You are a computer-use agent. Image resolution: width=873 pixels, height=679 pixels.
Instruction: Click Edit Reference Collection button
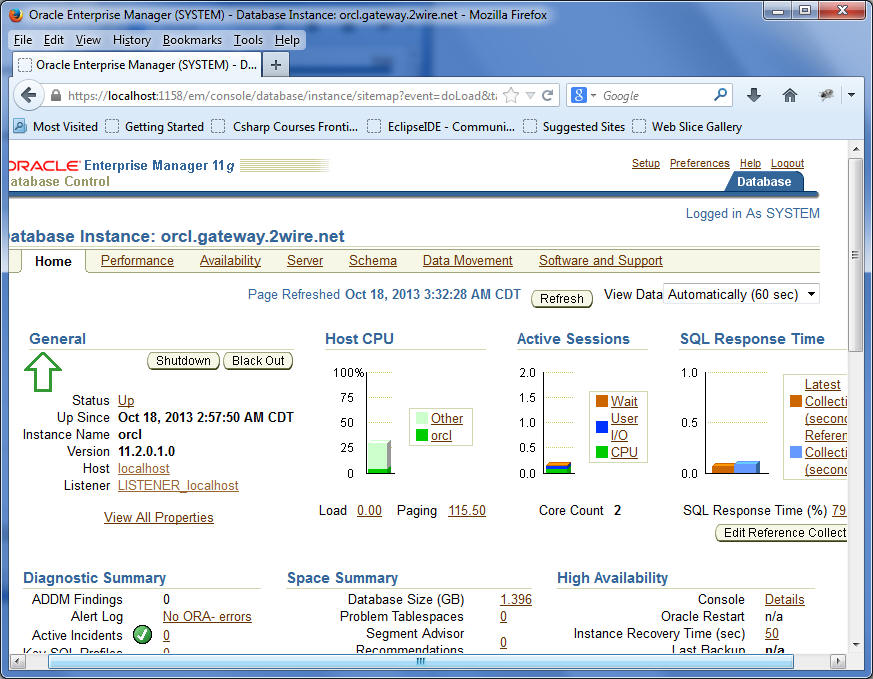(782, 533)
